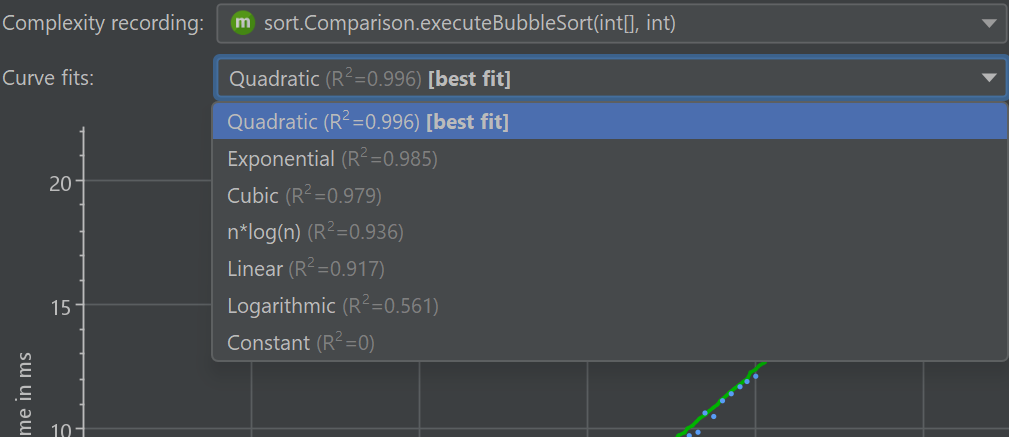Select the Exponential curve fit option
Screen dimensions: 1009x437
pos(332,159)
